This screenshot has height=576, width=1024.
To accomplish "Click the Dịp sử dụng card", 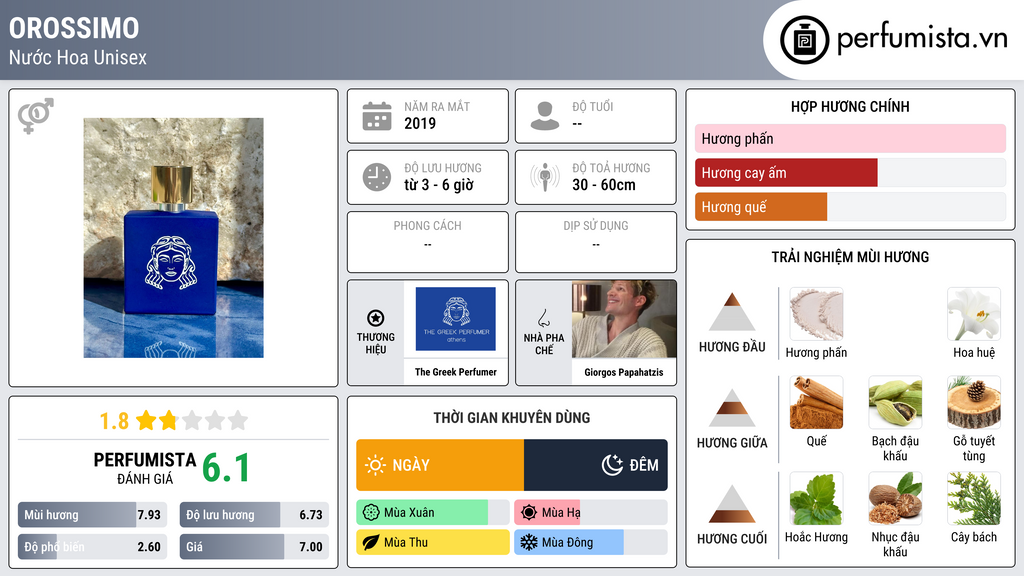I will [x=596, y=242].
